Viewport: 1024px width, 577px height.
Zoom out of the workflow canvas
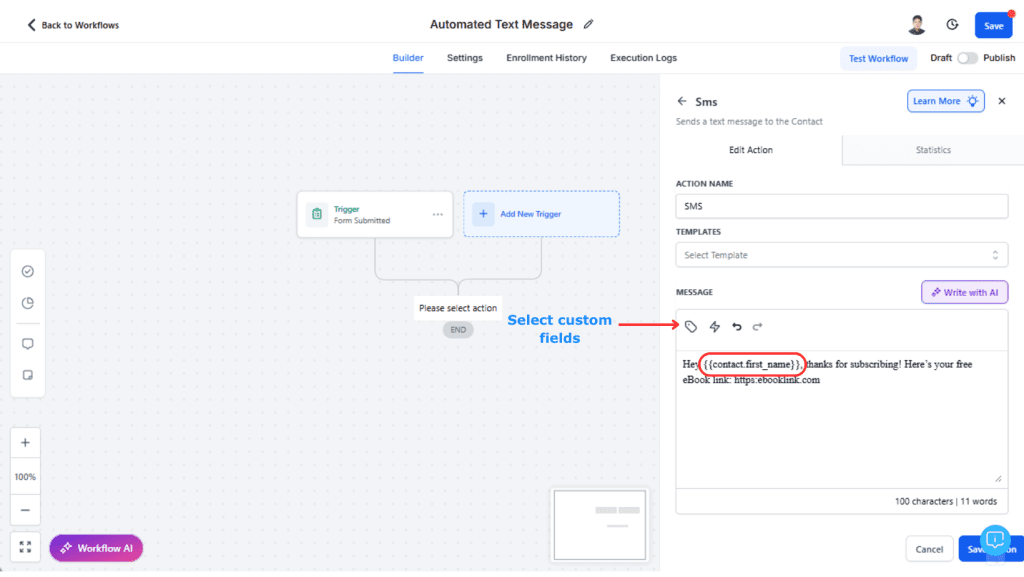pos(26,510)
